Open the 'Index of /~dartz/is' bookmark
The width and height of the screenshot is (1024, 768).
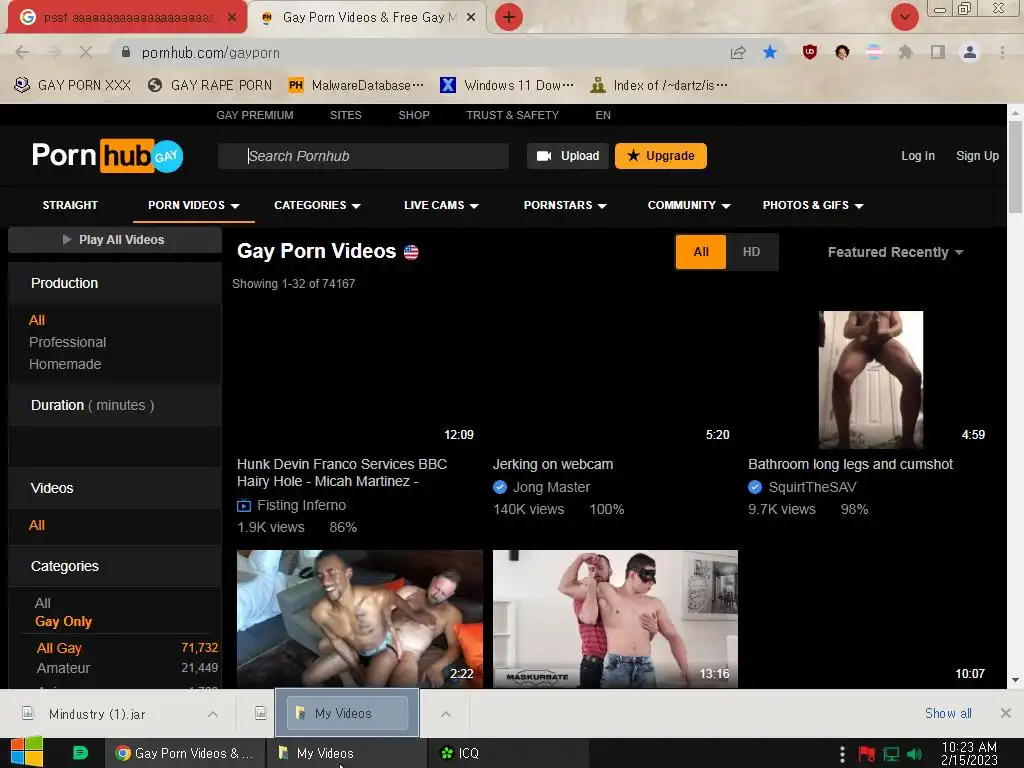click(658, 85)
